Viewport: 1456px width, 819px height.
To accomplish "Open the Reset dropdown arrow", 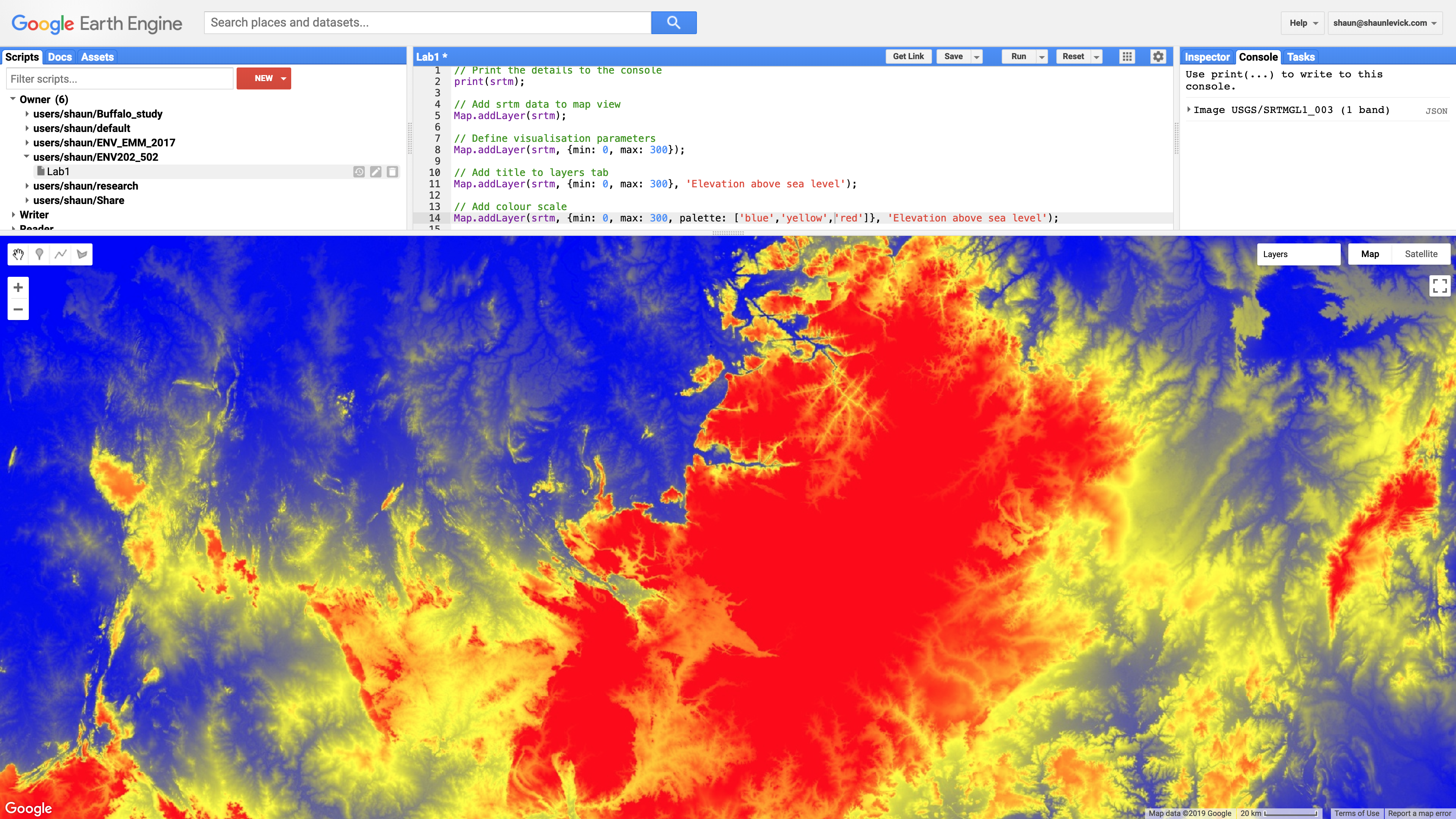I will (1097, 56).
